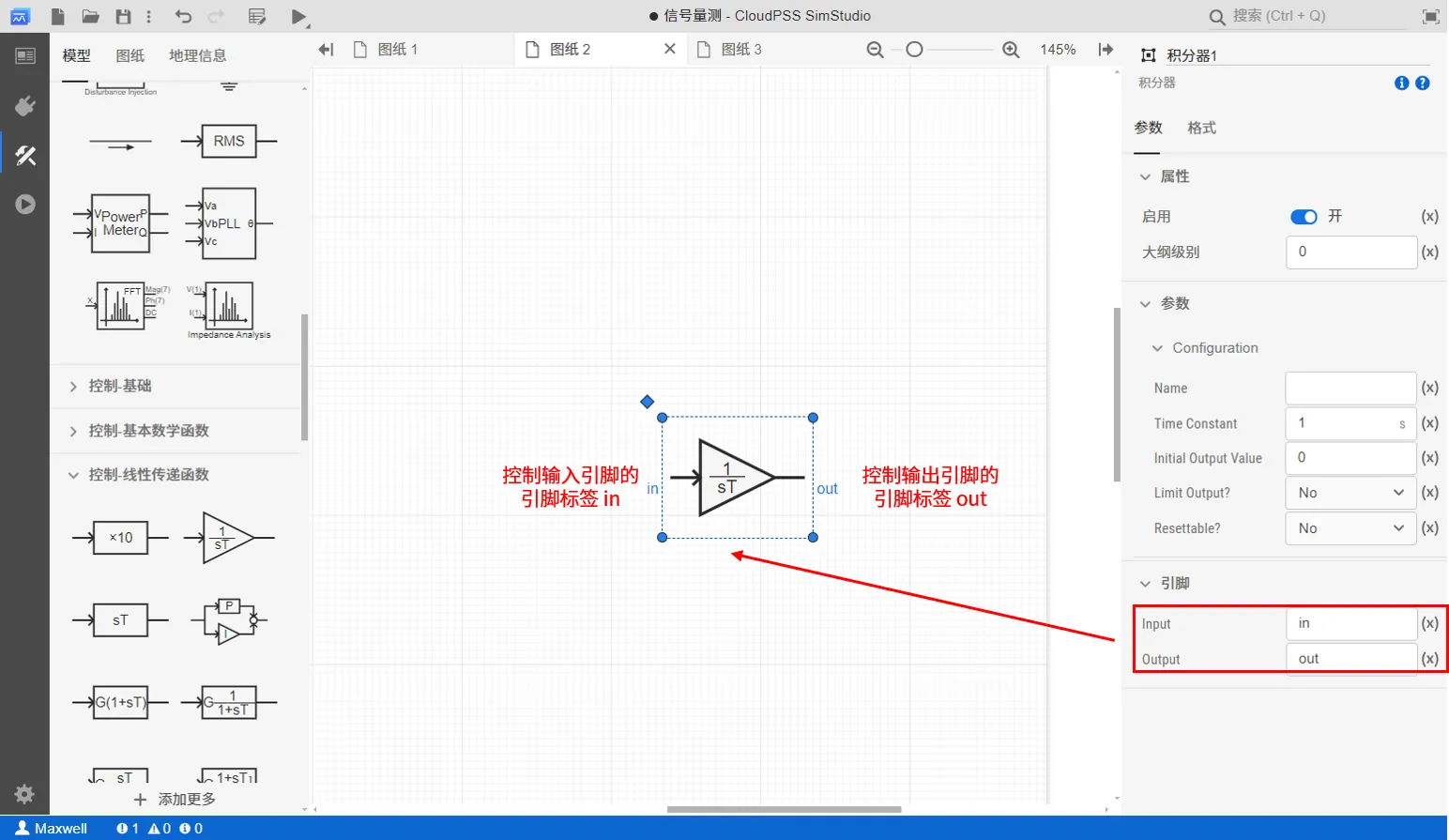Undo the last action

[x=183, y=16]
